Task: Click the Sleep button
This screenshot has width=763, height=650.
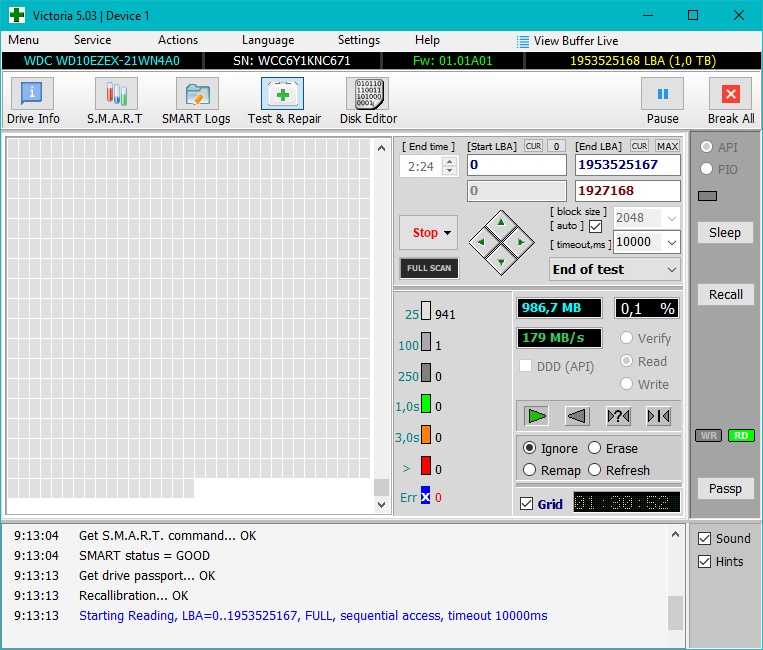Action: point(725,233)
